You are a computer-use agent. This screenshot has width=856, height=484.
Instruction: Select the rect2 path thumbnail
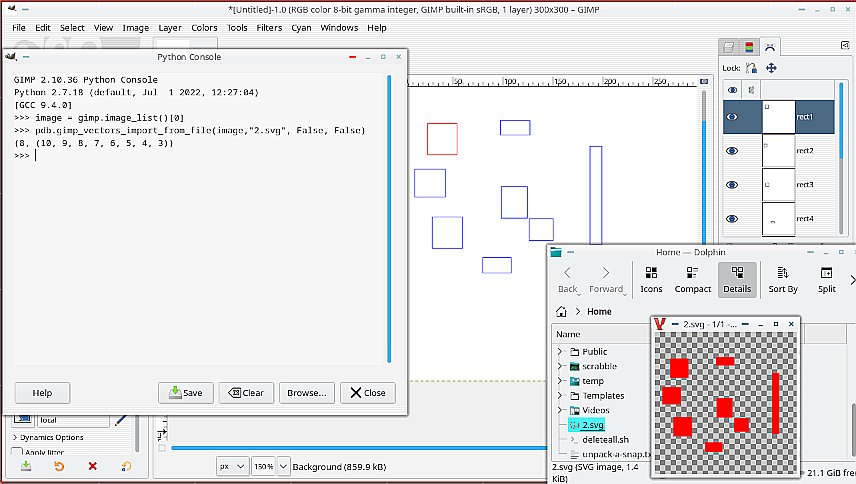coord(778,151)
